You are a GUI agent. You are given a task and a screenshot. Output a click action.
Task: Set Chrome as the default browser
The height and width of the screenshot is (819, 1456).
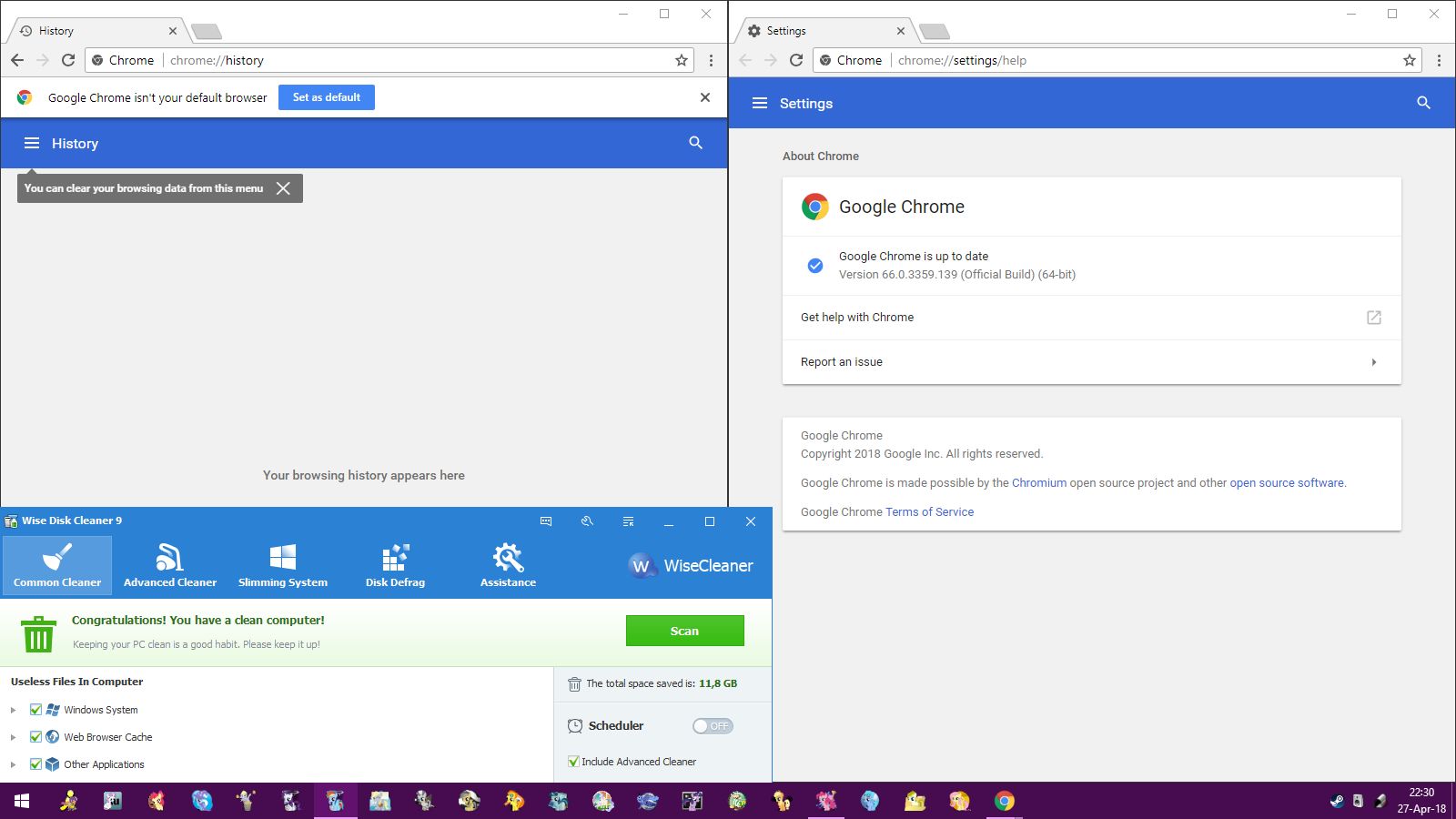327,97
